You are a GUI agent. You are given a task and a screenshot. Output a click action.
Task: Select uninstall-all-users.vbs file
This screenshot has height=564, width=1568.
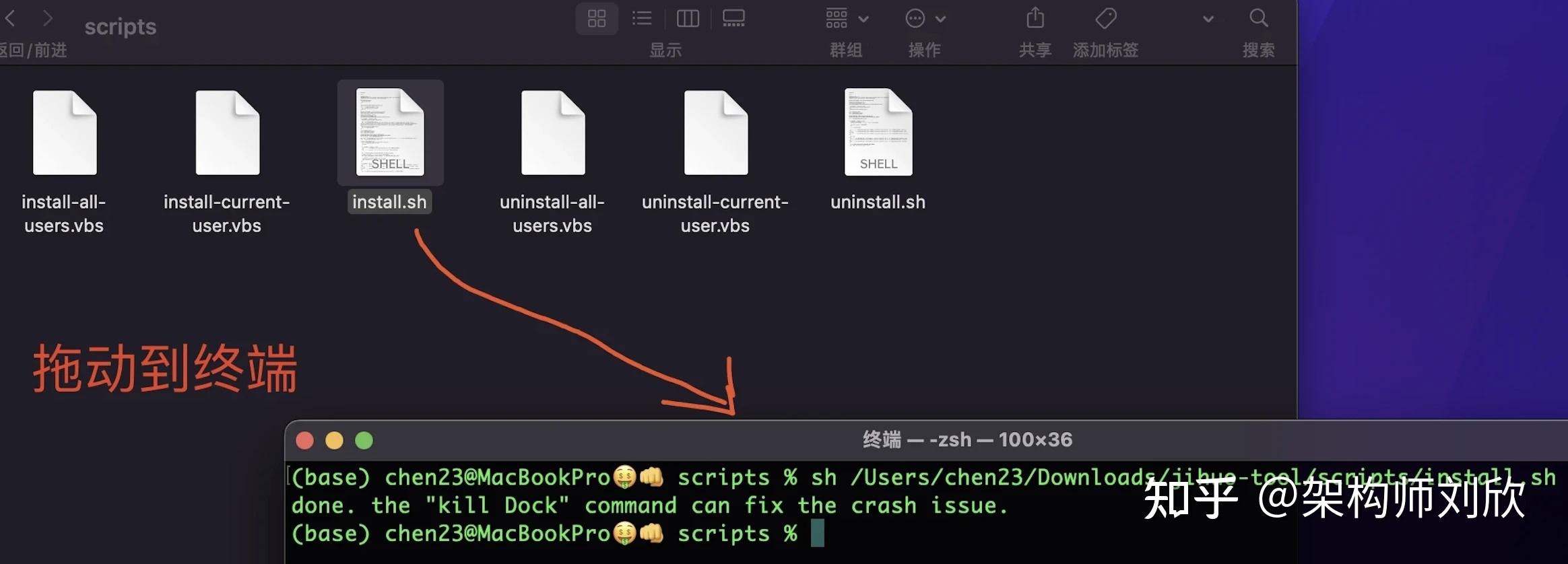point(552,162)
